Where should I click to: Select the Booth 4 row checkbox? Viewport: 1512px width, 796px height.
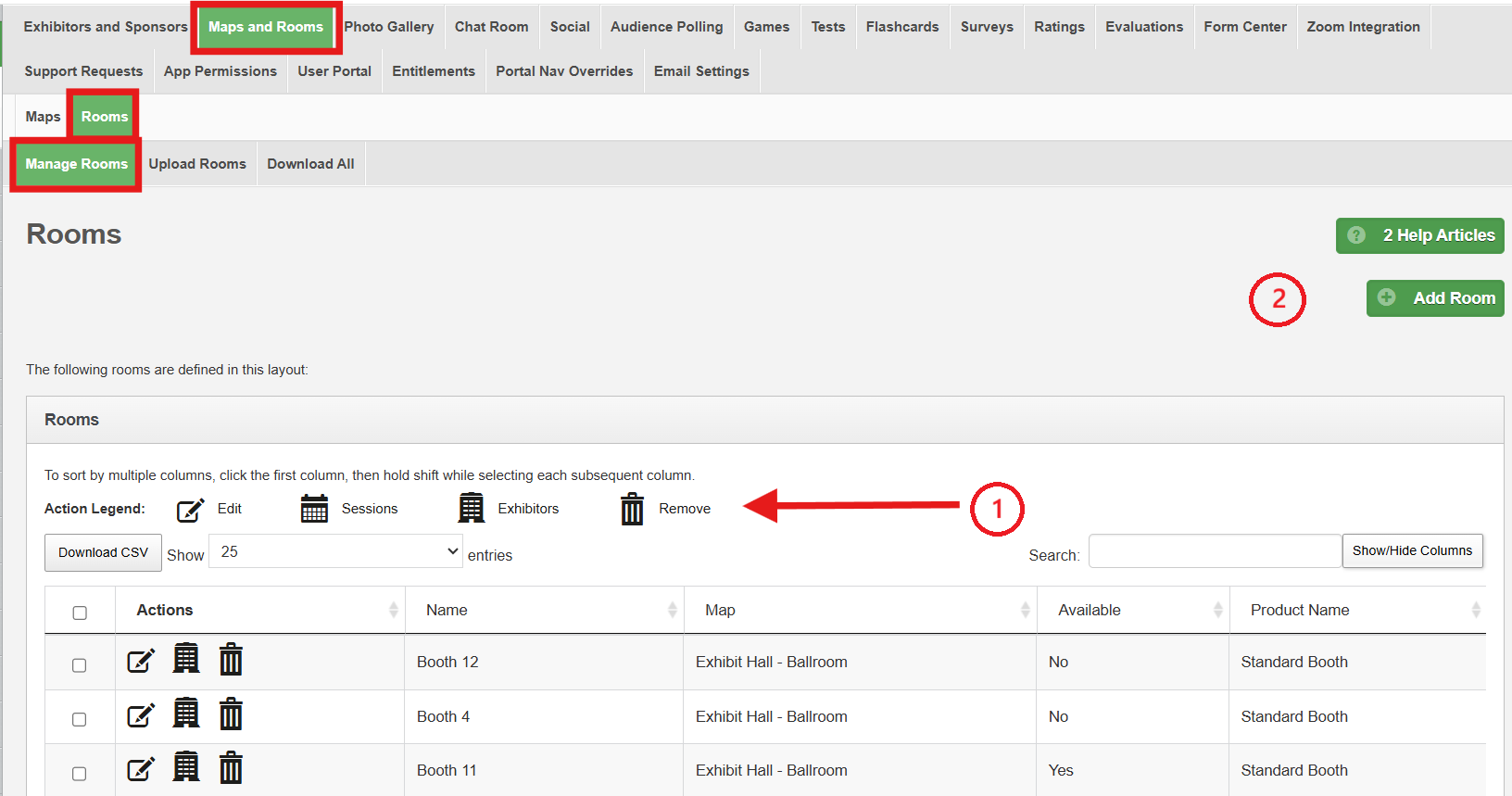click(x=80, y=719)
